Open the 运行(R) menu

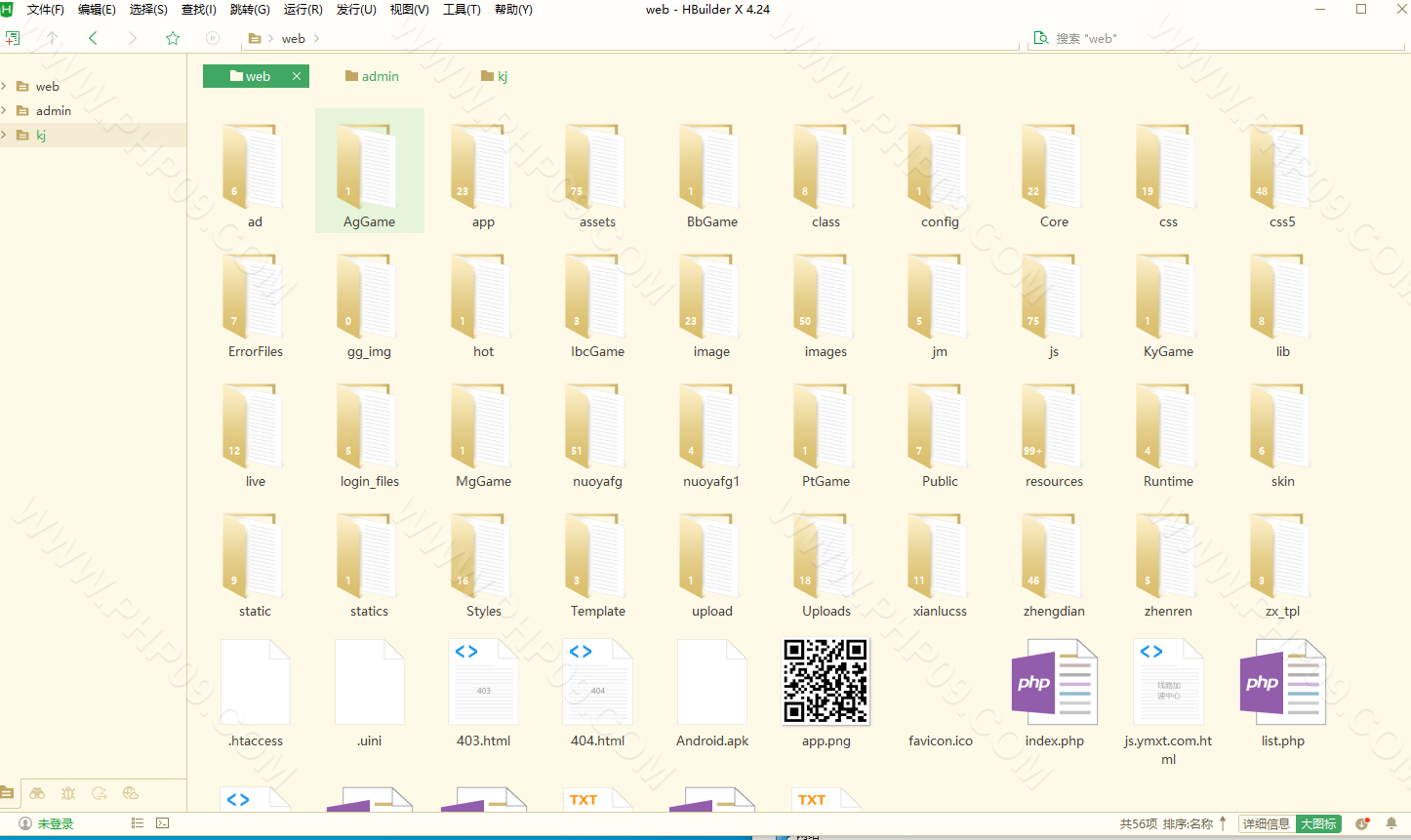pyautogui.click(x=302, y=10)
